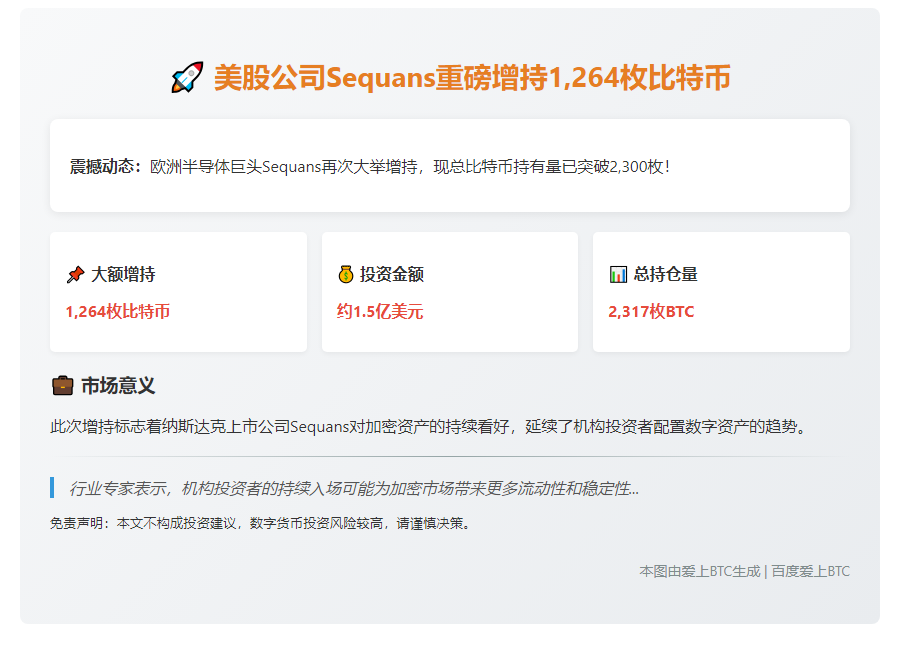
Task: Click the footer text 百度爱上BTC
Action: [x=810, y=572]
